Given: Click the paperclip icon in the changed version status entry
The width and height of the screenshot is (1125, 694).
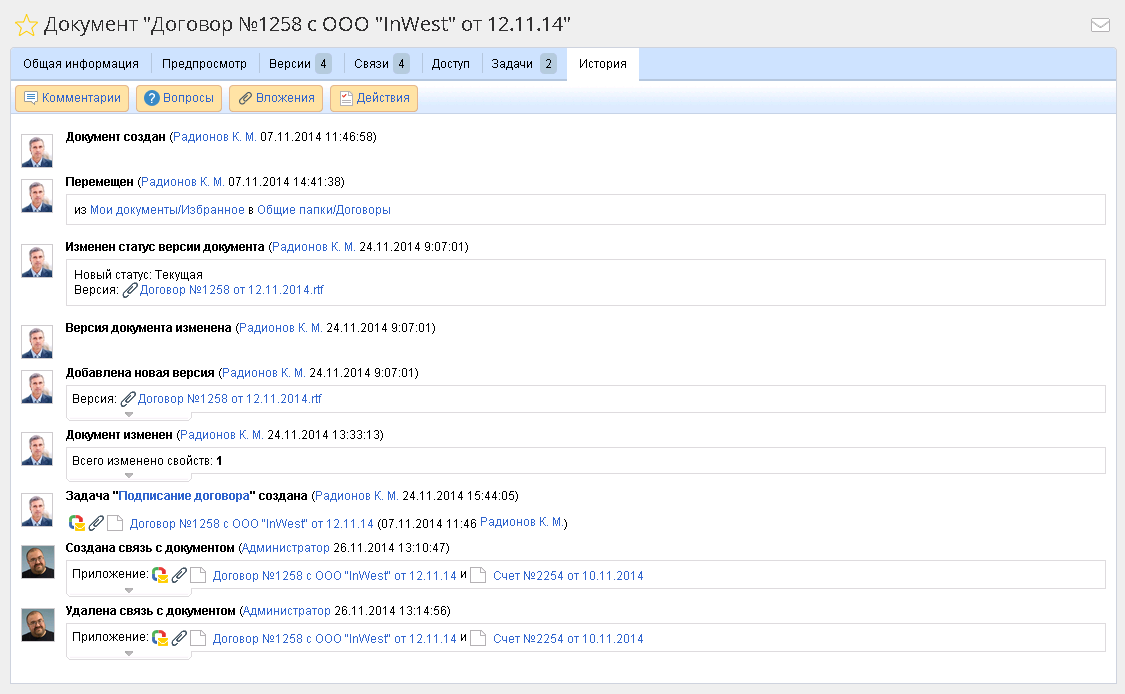Looking at the screenshot, I should pyautogui.click(x=129, y=290).
